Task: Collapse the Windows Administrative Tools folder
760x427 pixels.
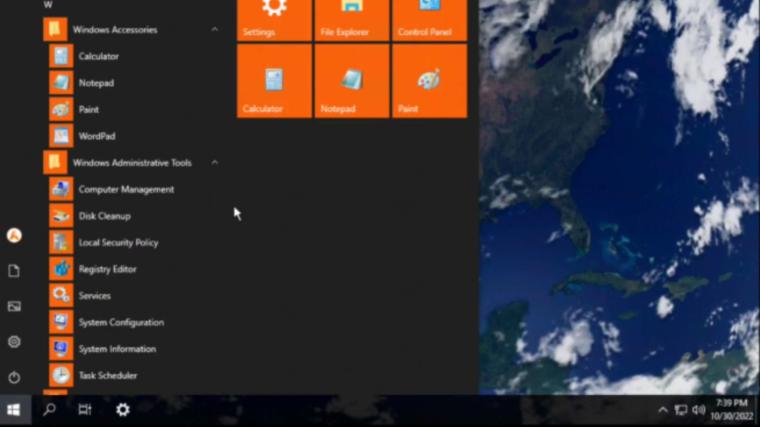Action: point(215,162)
